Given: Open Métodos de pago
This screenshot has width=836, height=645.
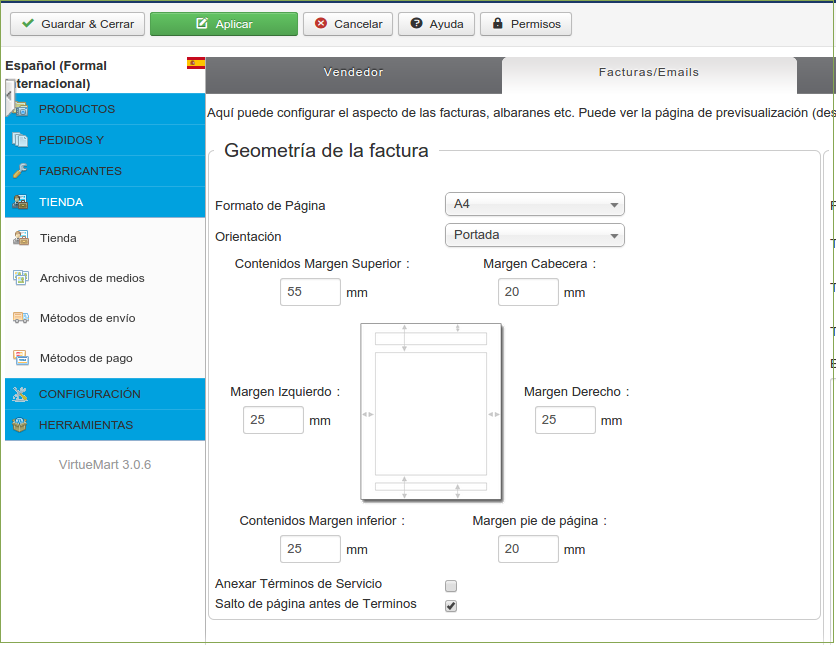Looking at the screenshot, I should [105, 358].
